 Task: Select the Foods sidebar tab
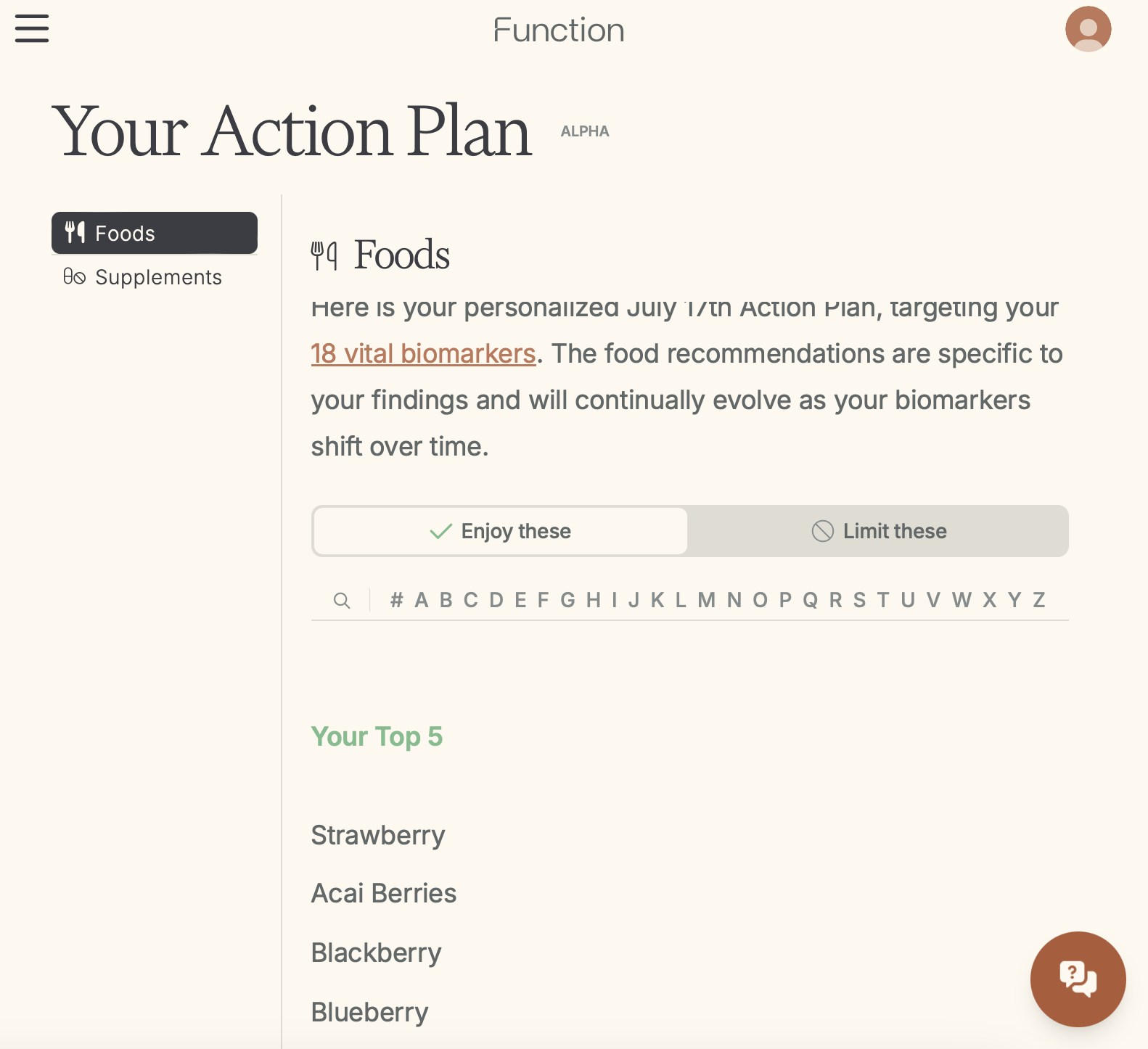click(155, 233)
